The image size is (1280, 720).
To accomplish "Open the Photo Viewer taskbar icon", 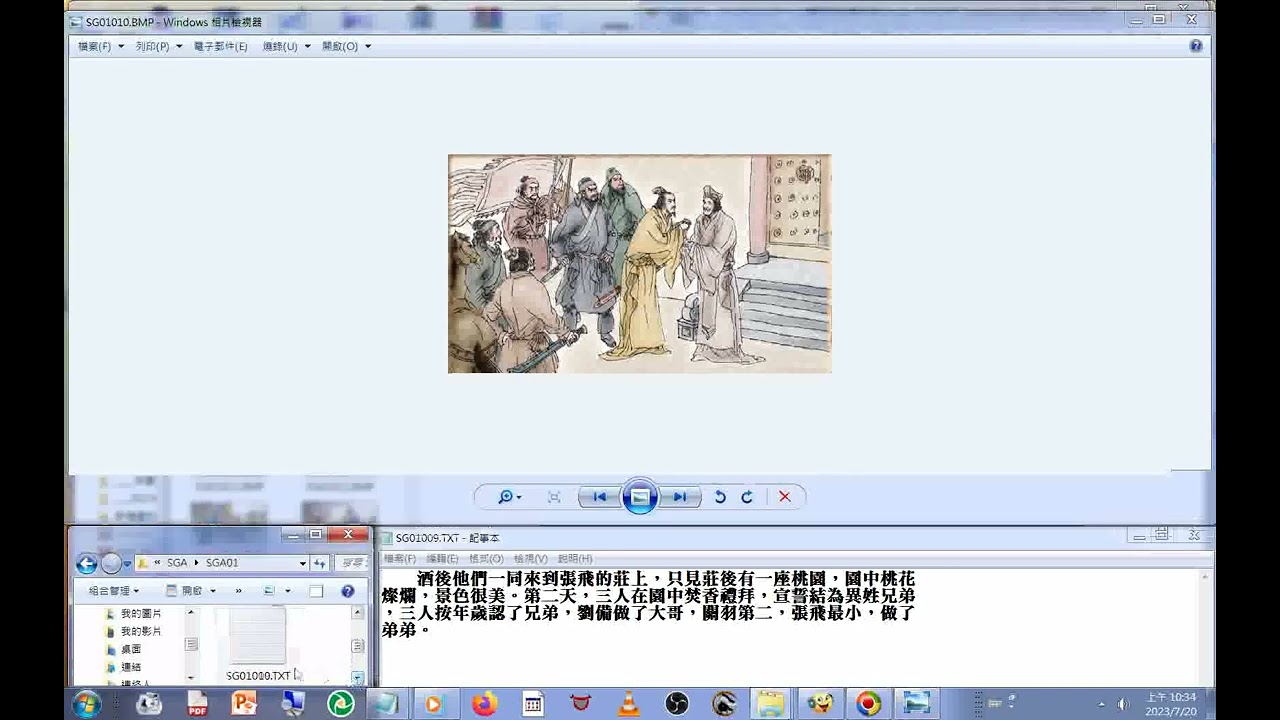I will click(916, 704).
